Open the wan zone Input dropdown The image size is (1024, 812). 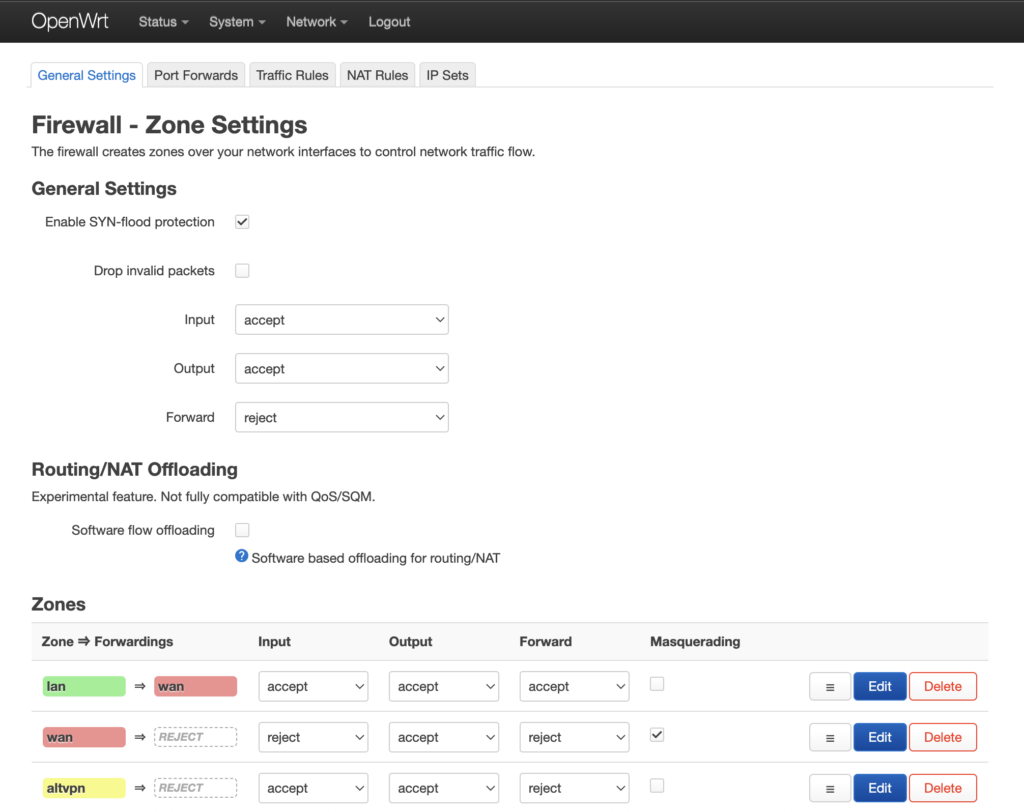(313, 738)
